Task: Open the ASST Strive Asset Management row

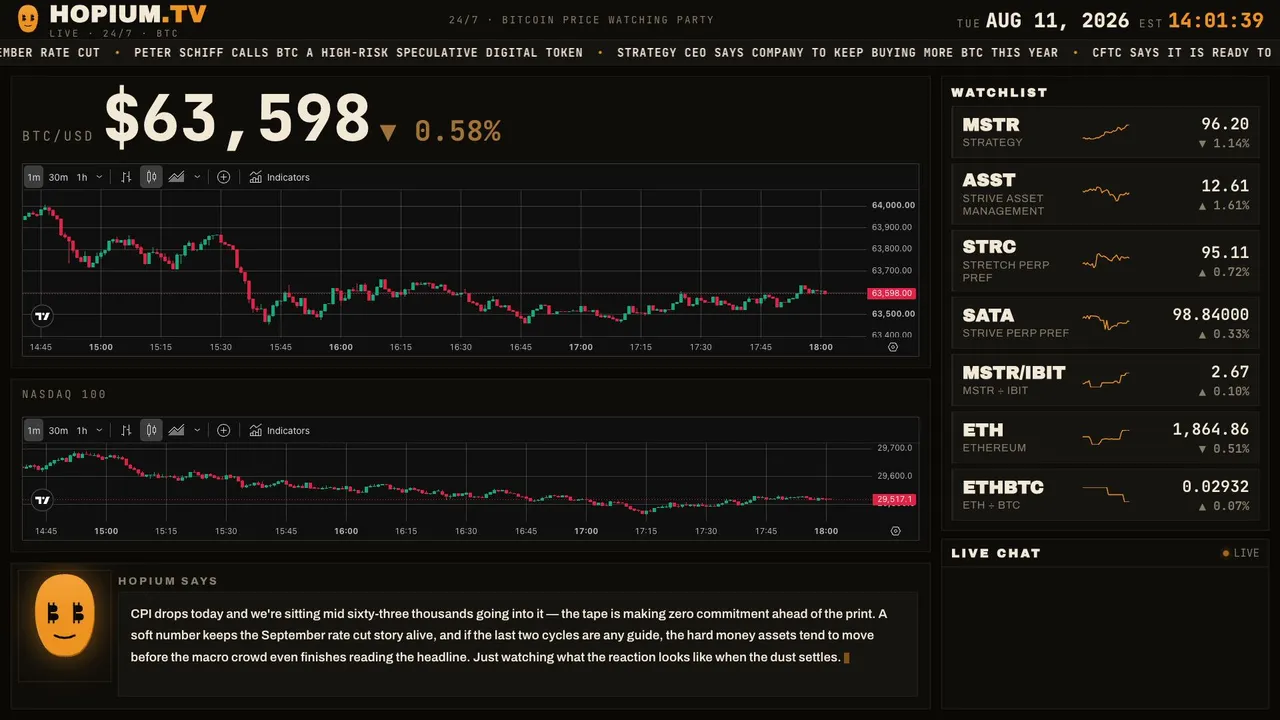Action: coord(1106,194)
